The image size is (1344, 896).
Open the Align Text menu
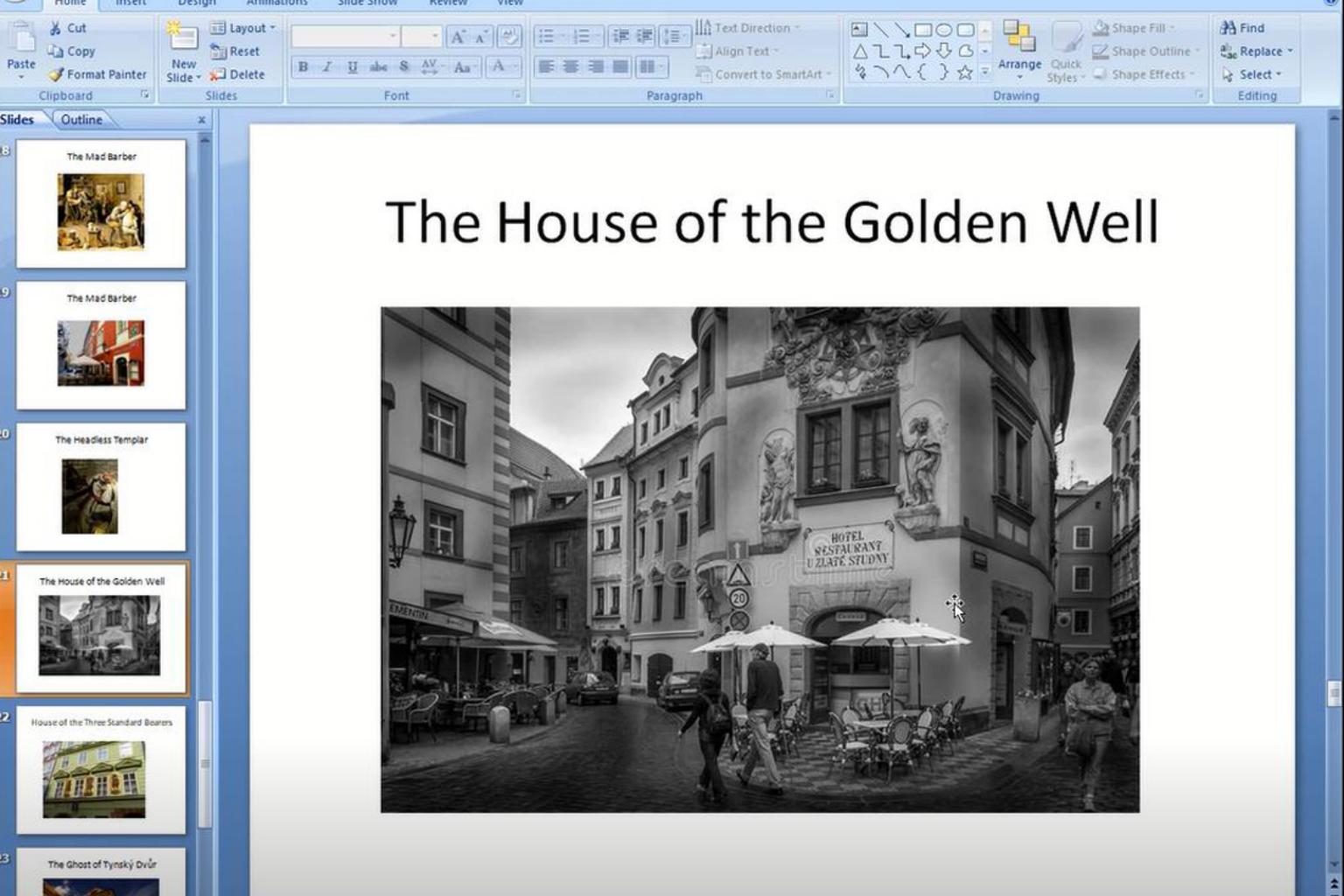point(738,52)
